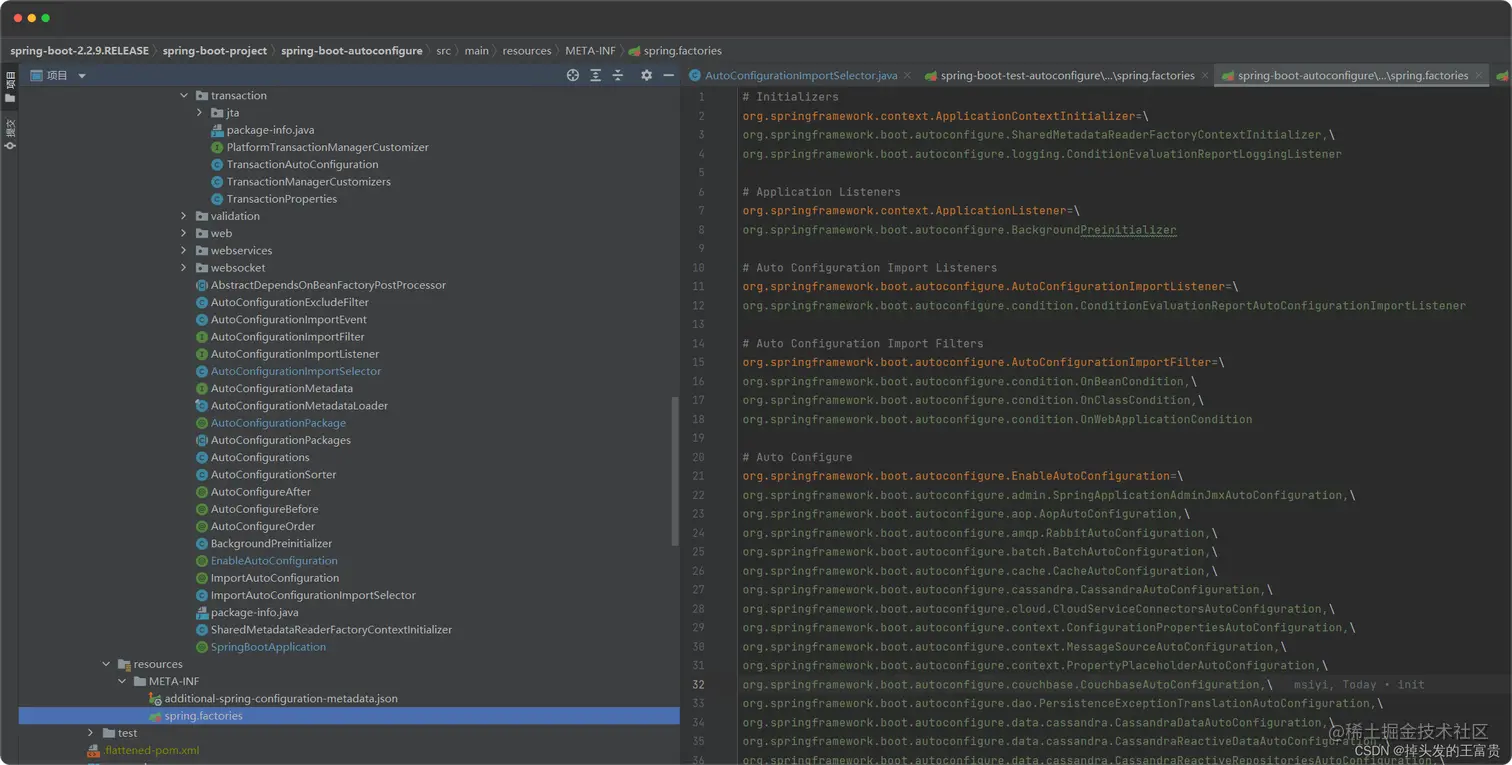Click spring-boot-2.2.9.RELEASE breadcrumb
Viewport: 1512px width, 765px height.
click(79, 51)
